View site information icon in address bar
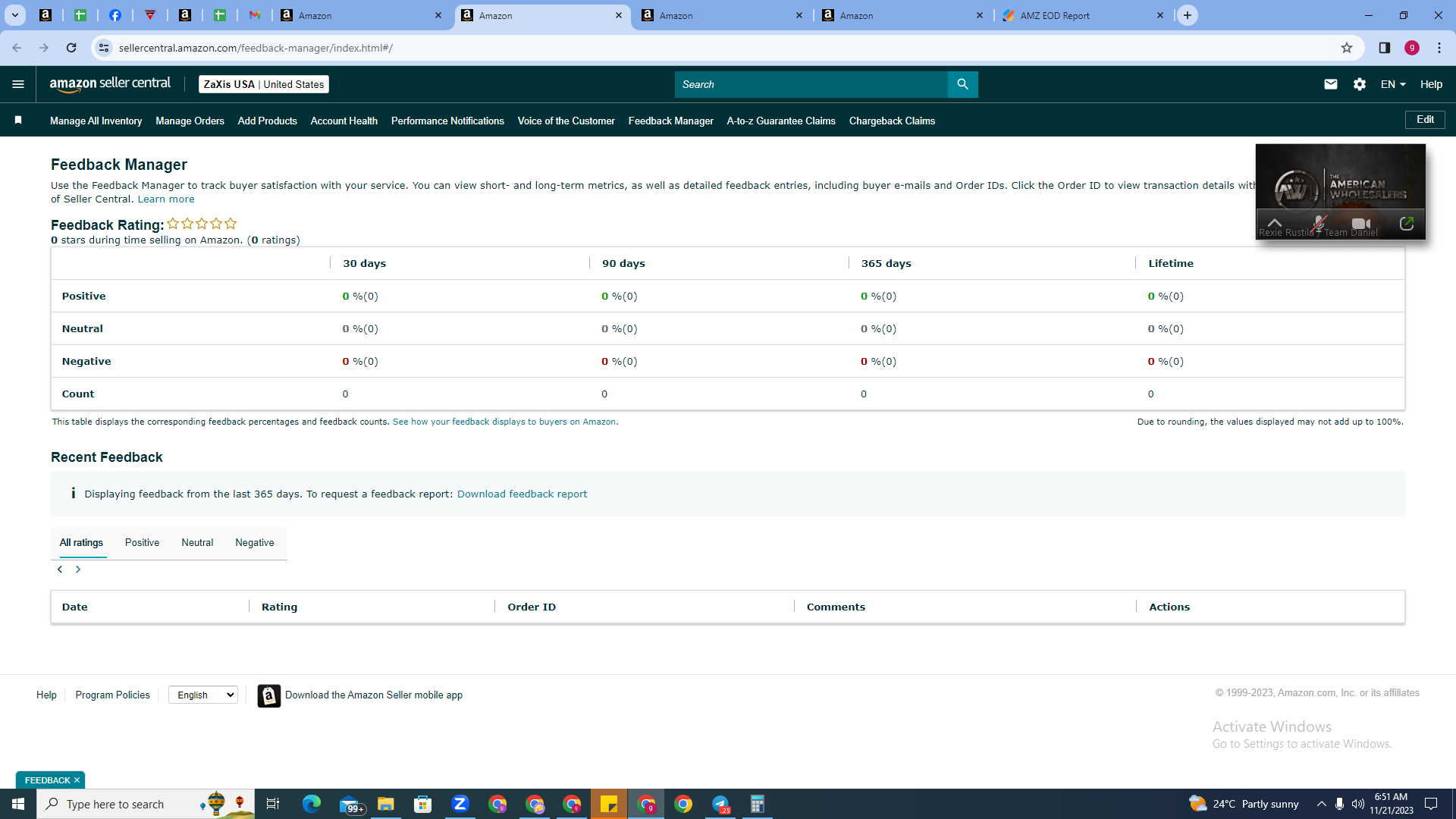Screen dimensions: 1456x819 [104, 48]
